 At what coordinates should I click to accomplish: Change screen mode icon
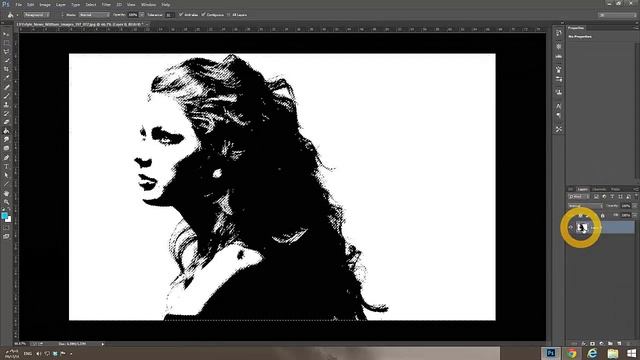coord(6,236)
